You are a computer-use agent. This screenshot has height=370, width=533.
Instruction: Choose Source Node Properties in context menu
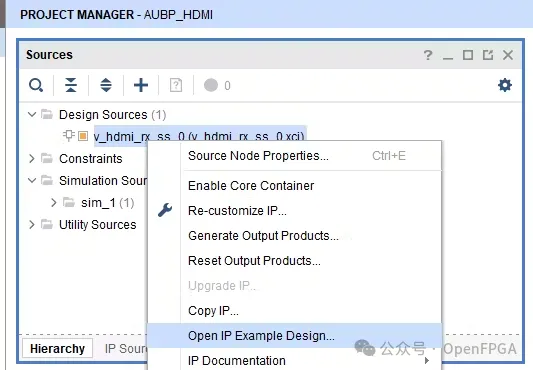[x=295, y=156]
